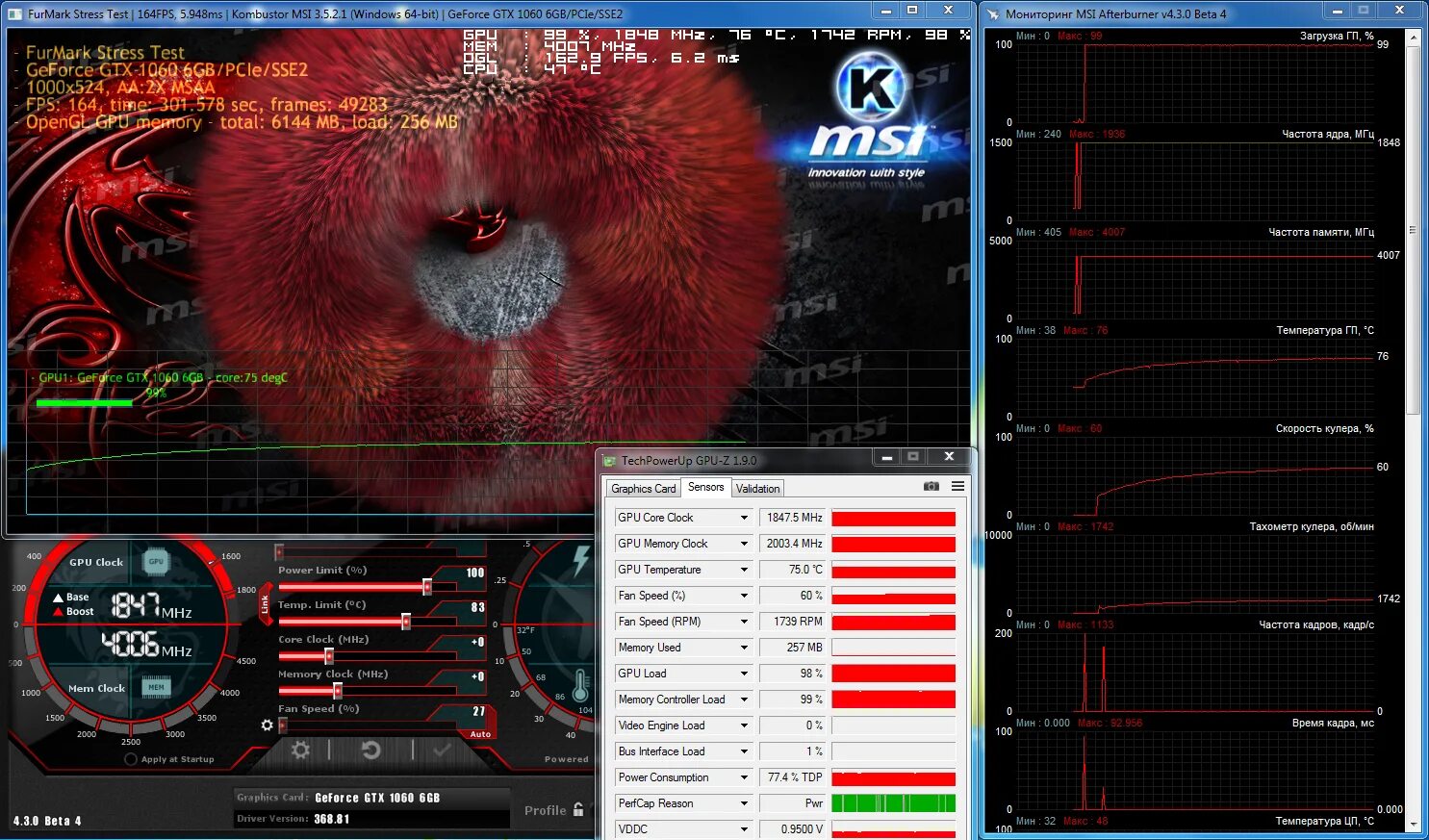Open GPU-Z hamburger menu icon
Viewport: 1429px width, 840px height.
click(957, 487)
